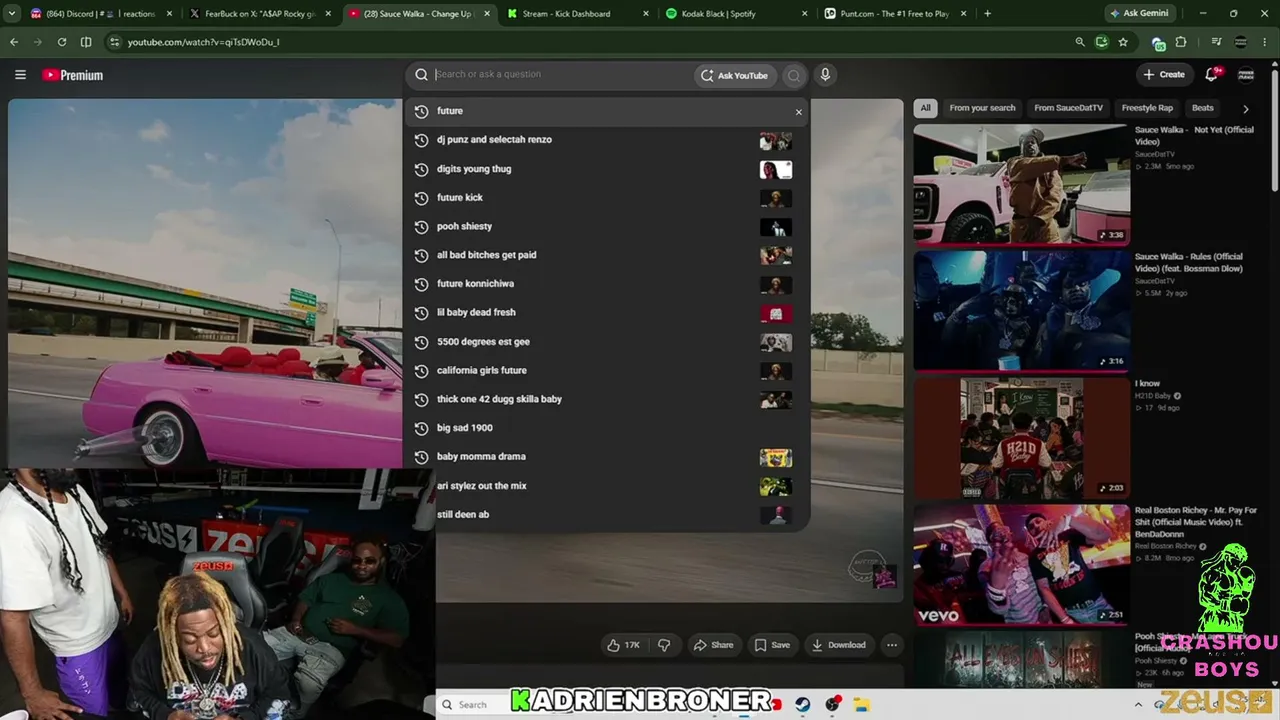Screen dimensions: 1280x720
Task: Open Steam from the taskbar
Action: click(803, 704)
